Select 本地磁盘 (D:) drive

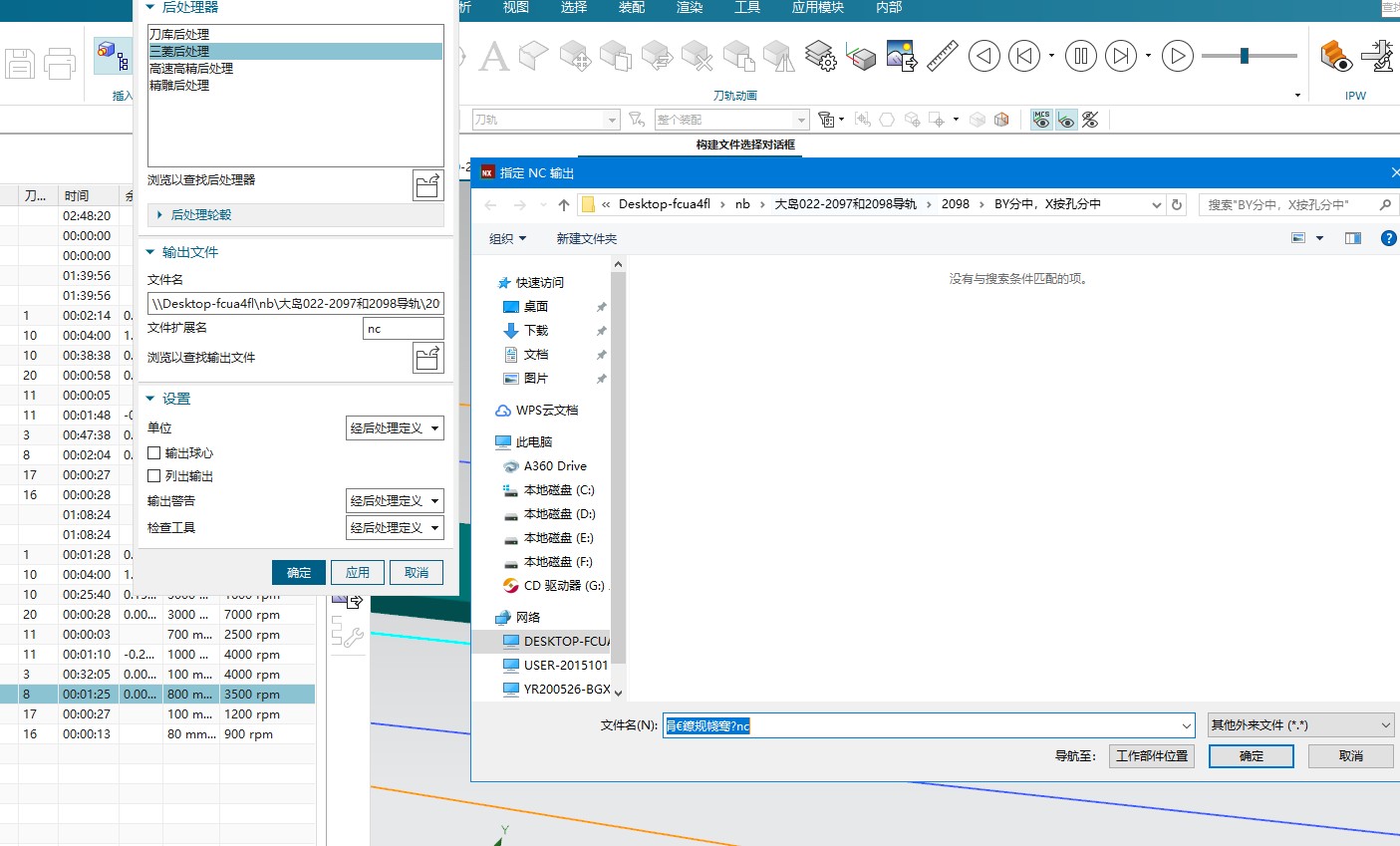pos(559,514)
